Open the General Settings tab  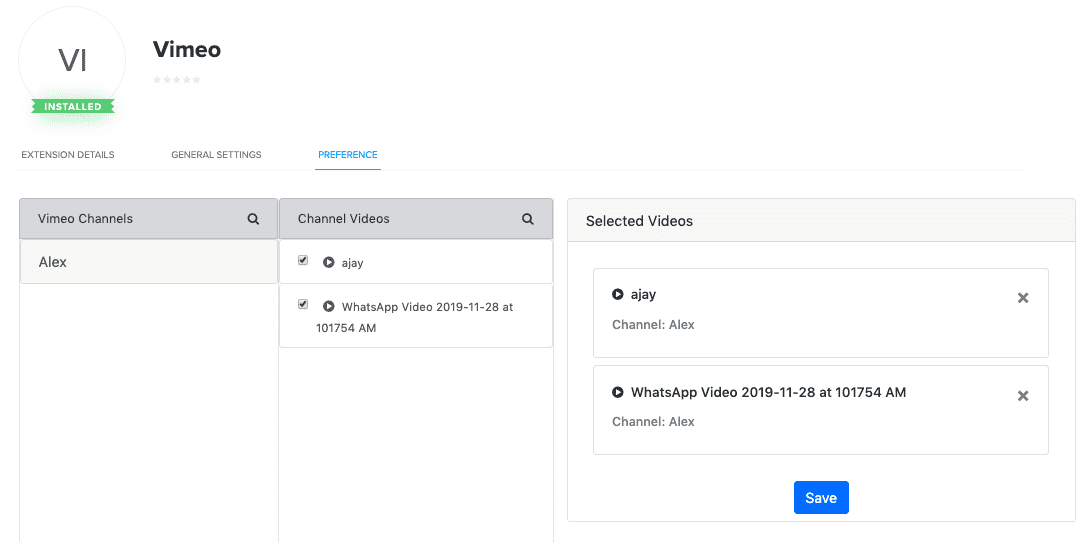pyautogui.click(x=216, y=155)
